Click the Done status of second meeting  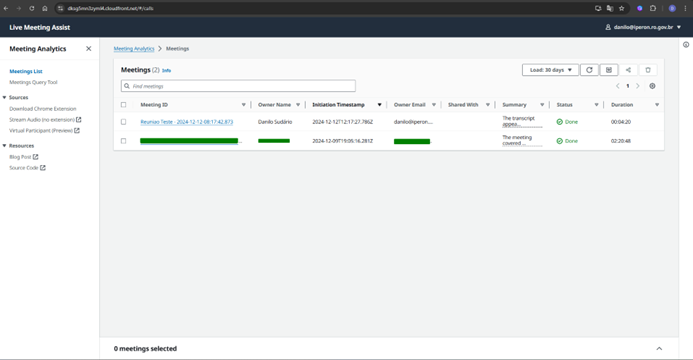point(567,141)
